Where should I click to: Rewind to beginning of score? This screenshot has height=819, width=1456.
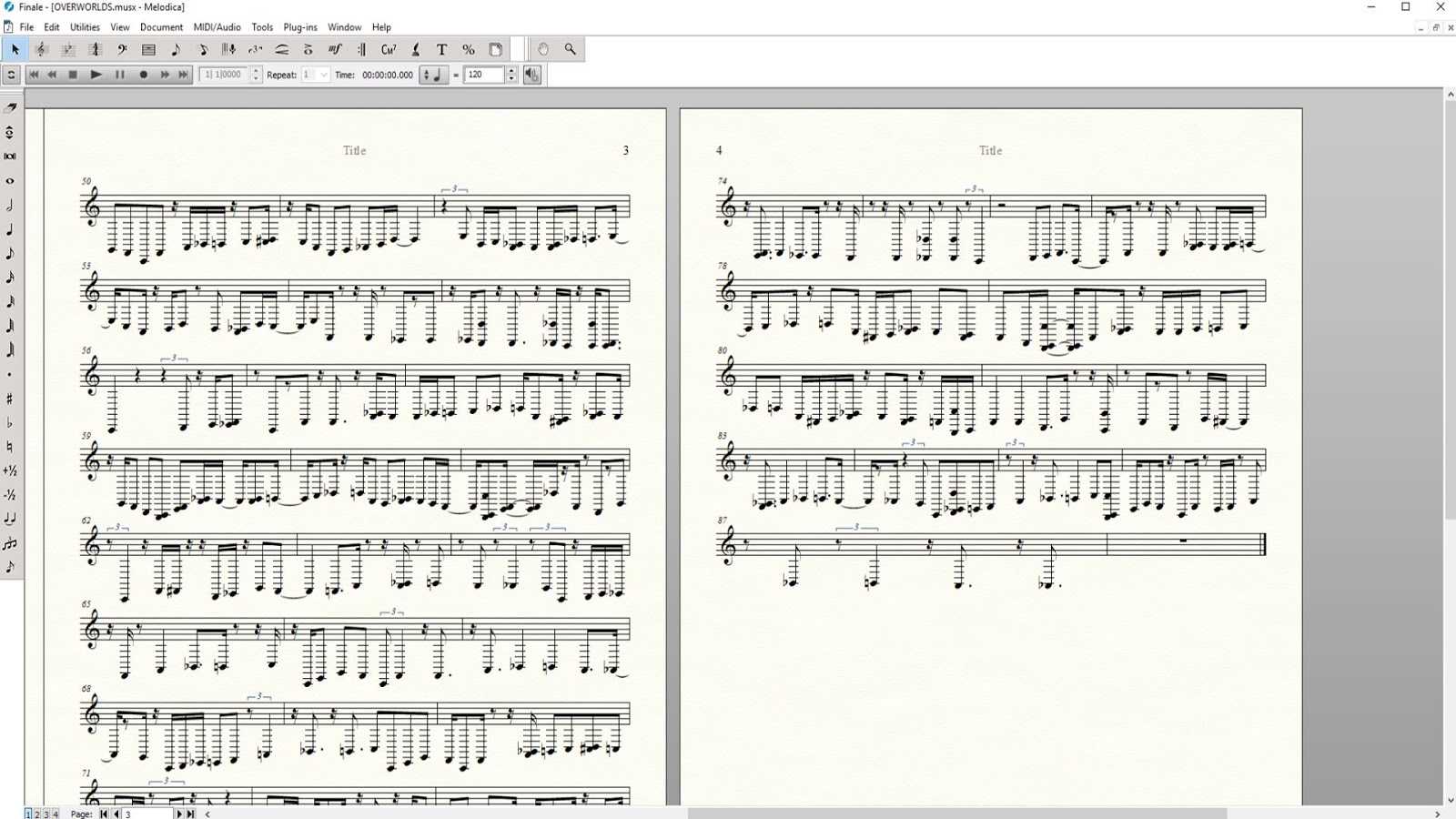click(x=34, y=75)
